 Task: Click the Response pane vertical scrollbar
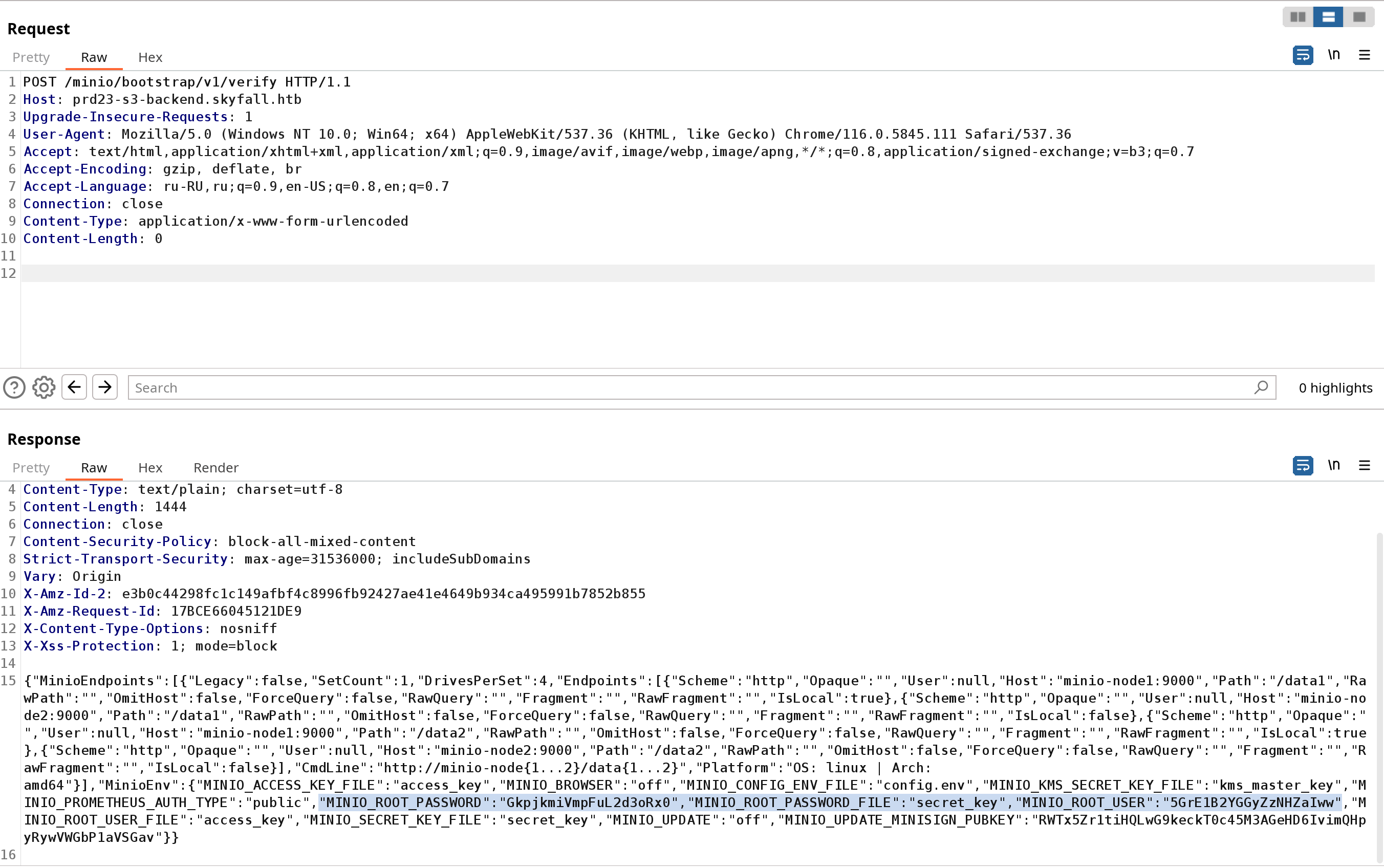tap(1379, 698)
